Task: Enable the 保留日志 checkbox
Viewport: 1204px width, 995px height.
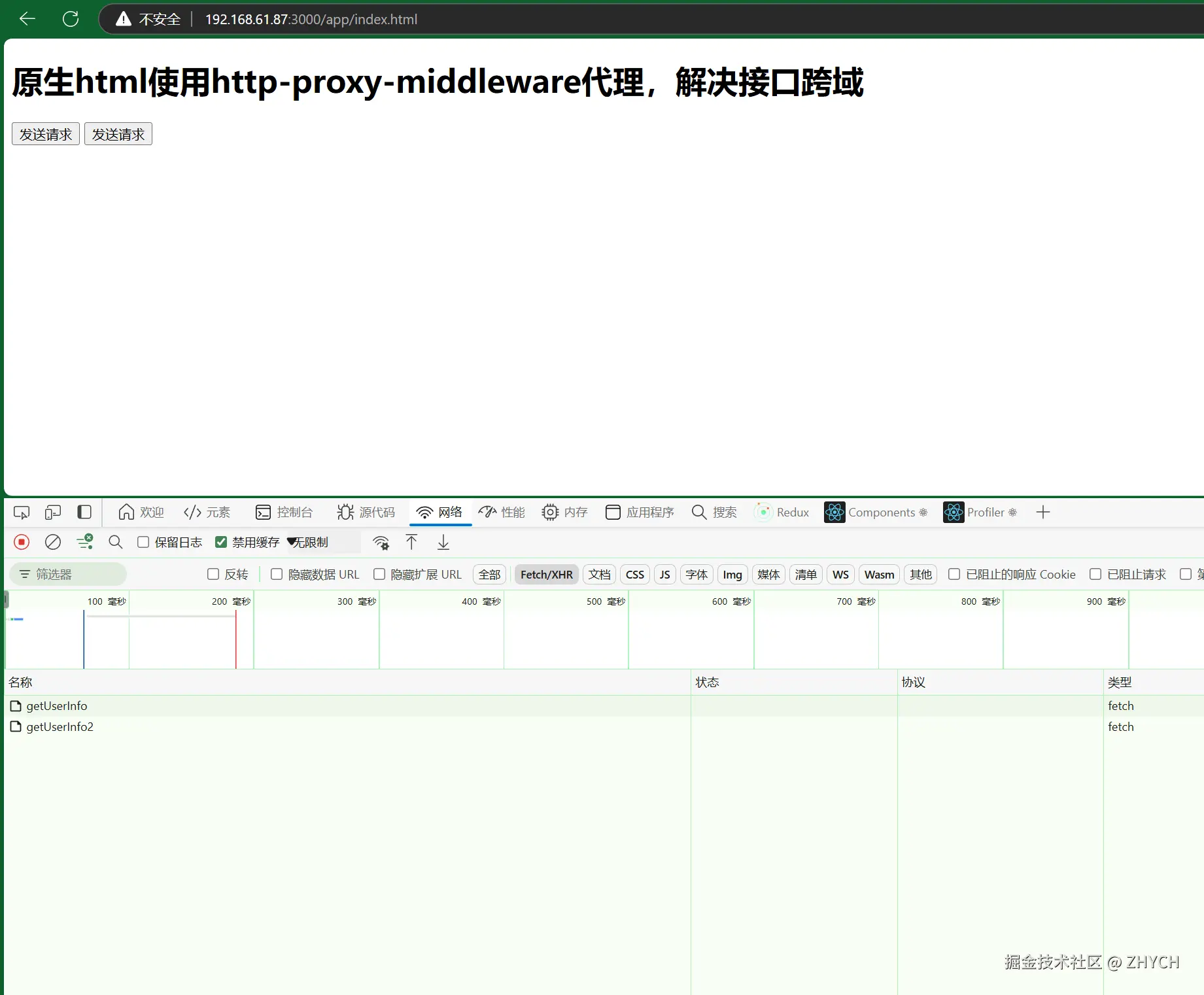Action: 143,542
